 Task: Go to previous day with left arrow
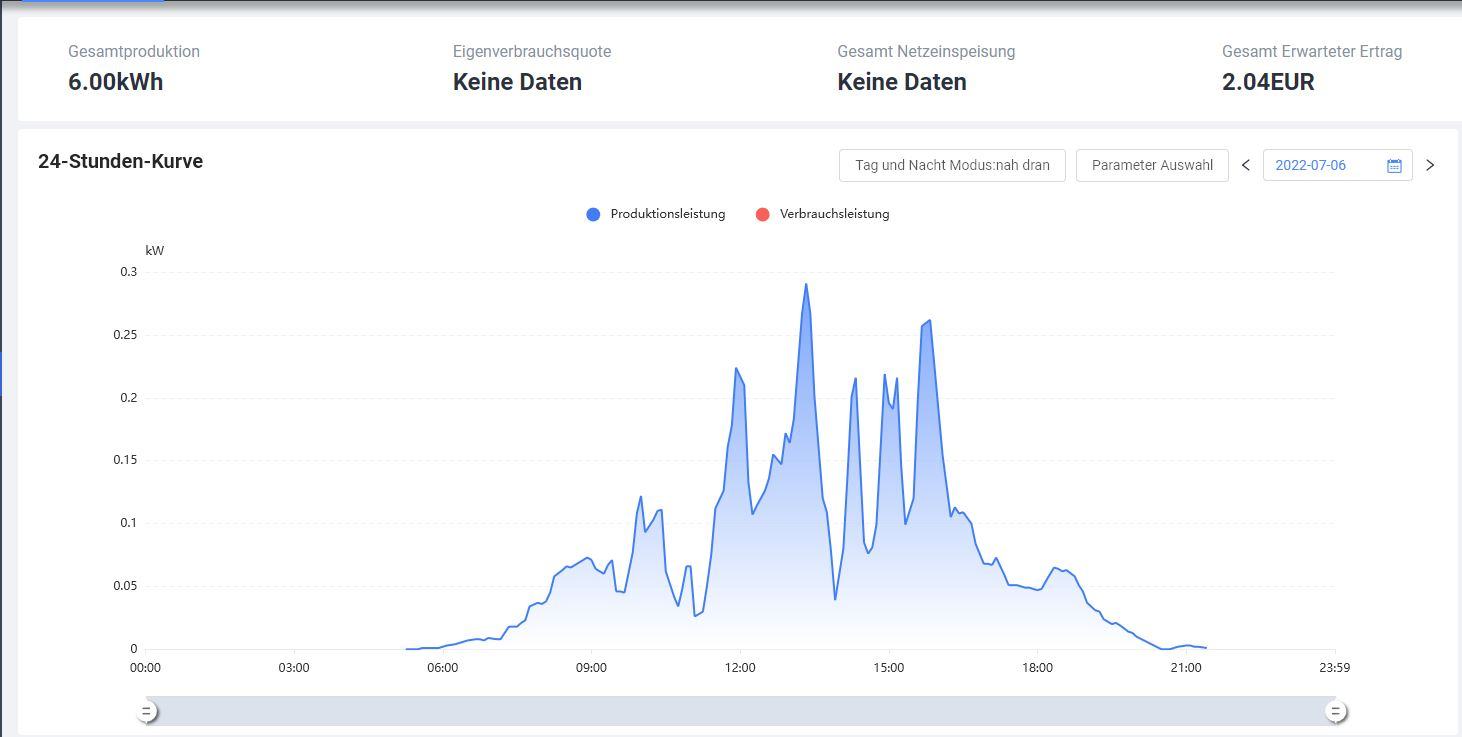(x=1246, y=165)
